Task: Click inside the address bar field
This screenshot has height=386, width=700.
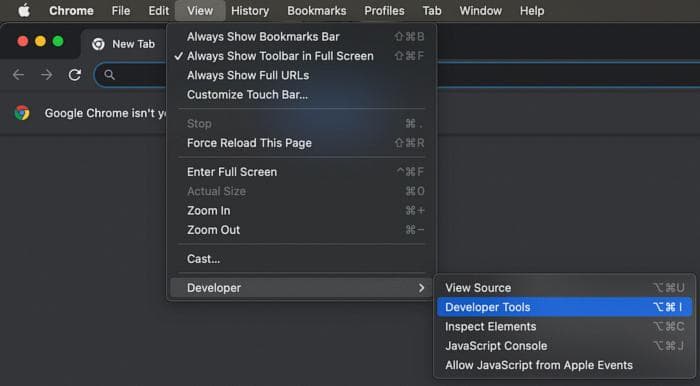Action: pos(397,75)
